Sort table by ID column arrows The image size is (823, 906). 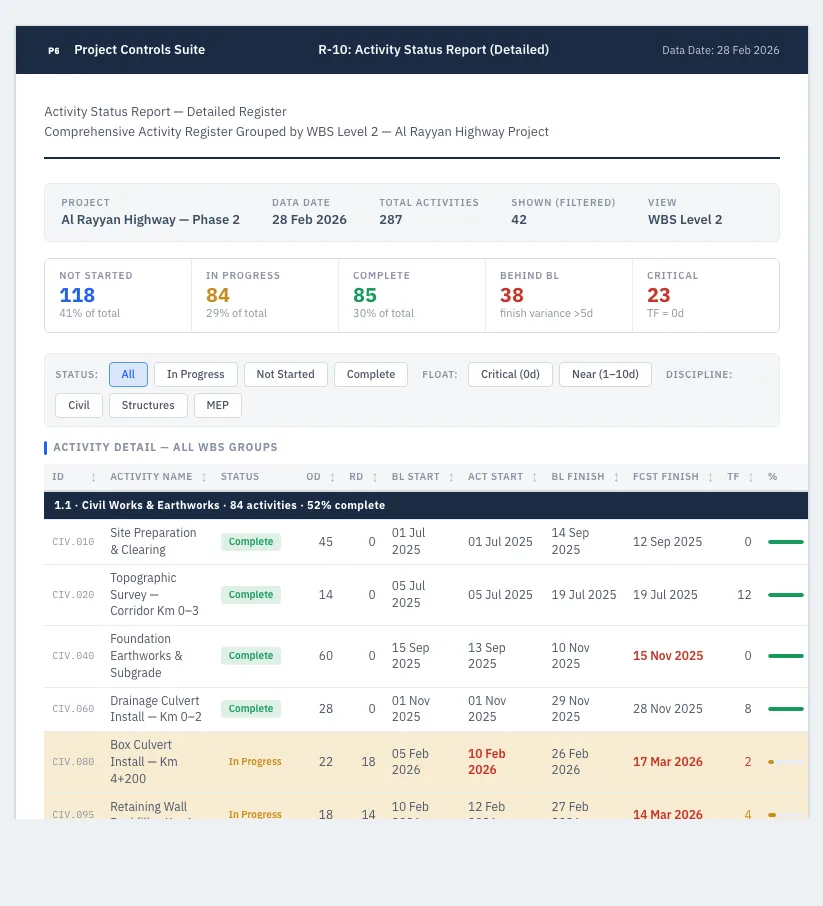94,477
